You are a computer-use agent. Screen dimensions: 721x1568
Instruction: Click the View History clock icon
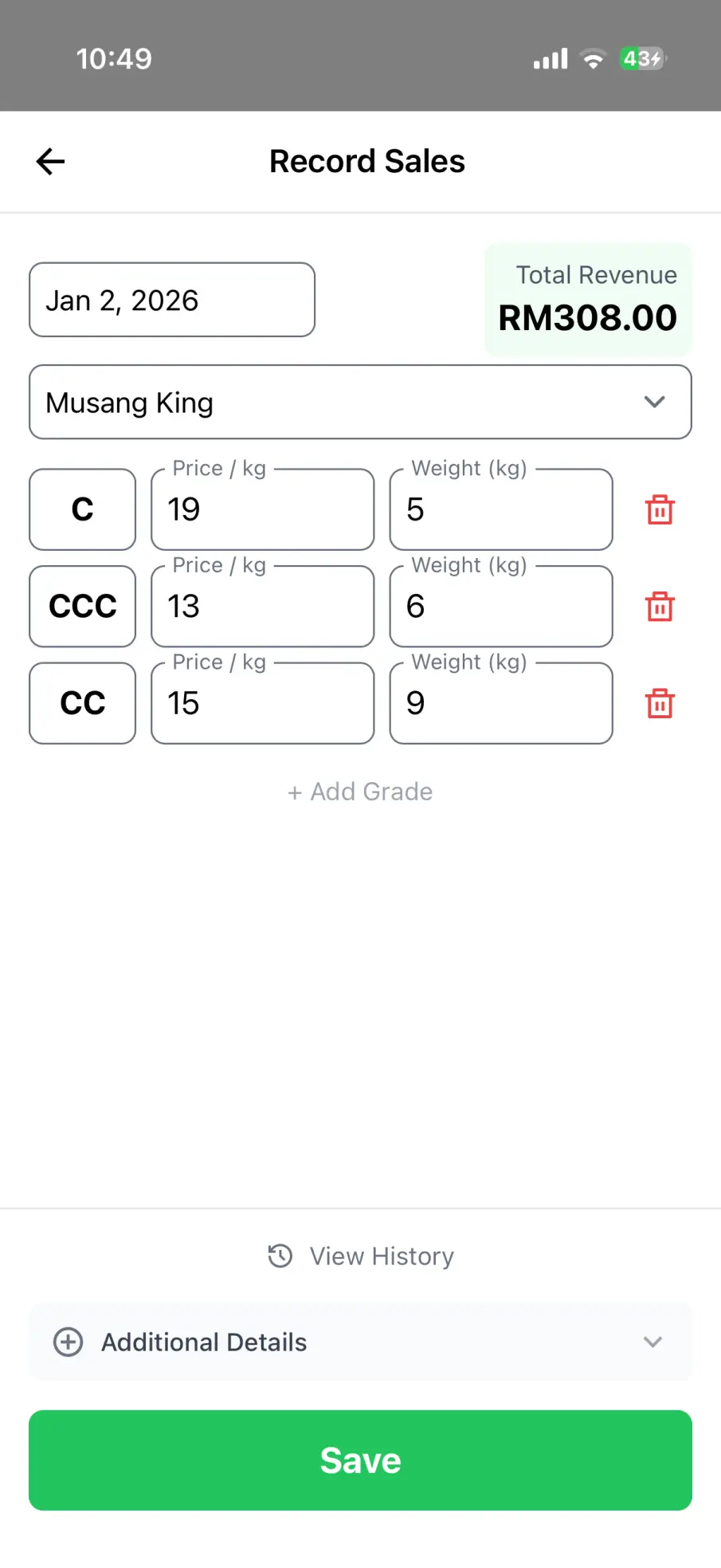[280, 1256]
